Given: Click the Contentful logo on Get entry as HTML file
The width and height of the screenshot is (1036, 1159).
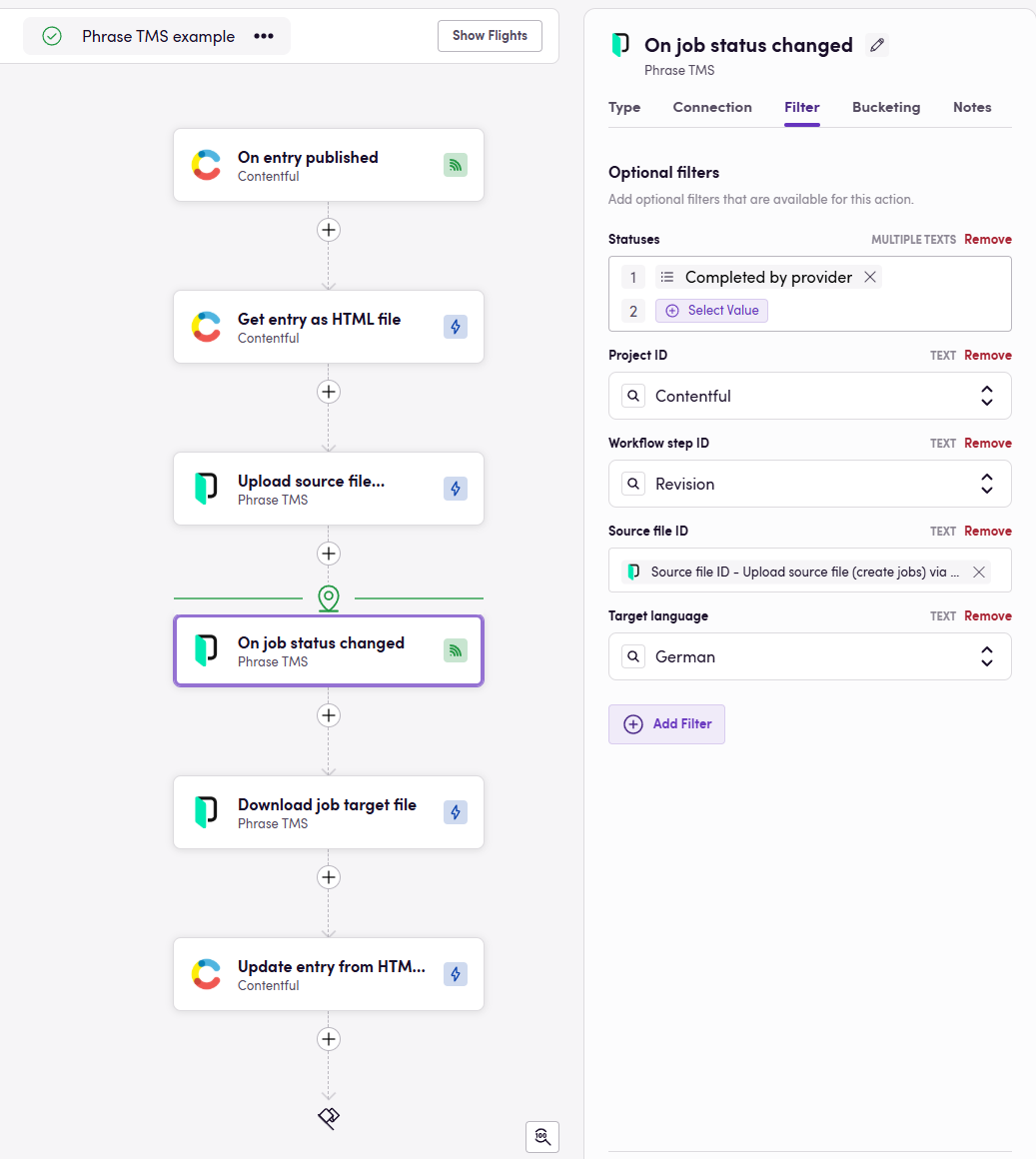Looking at the screenshot, I should click(206, 327).
